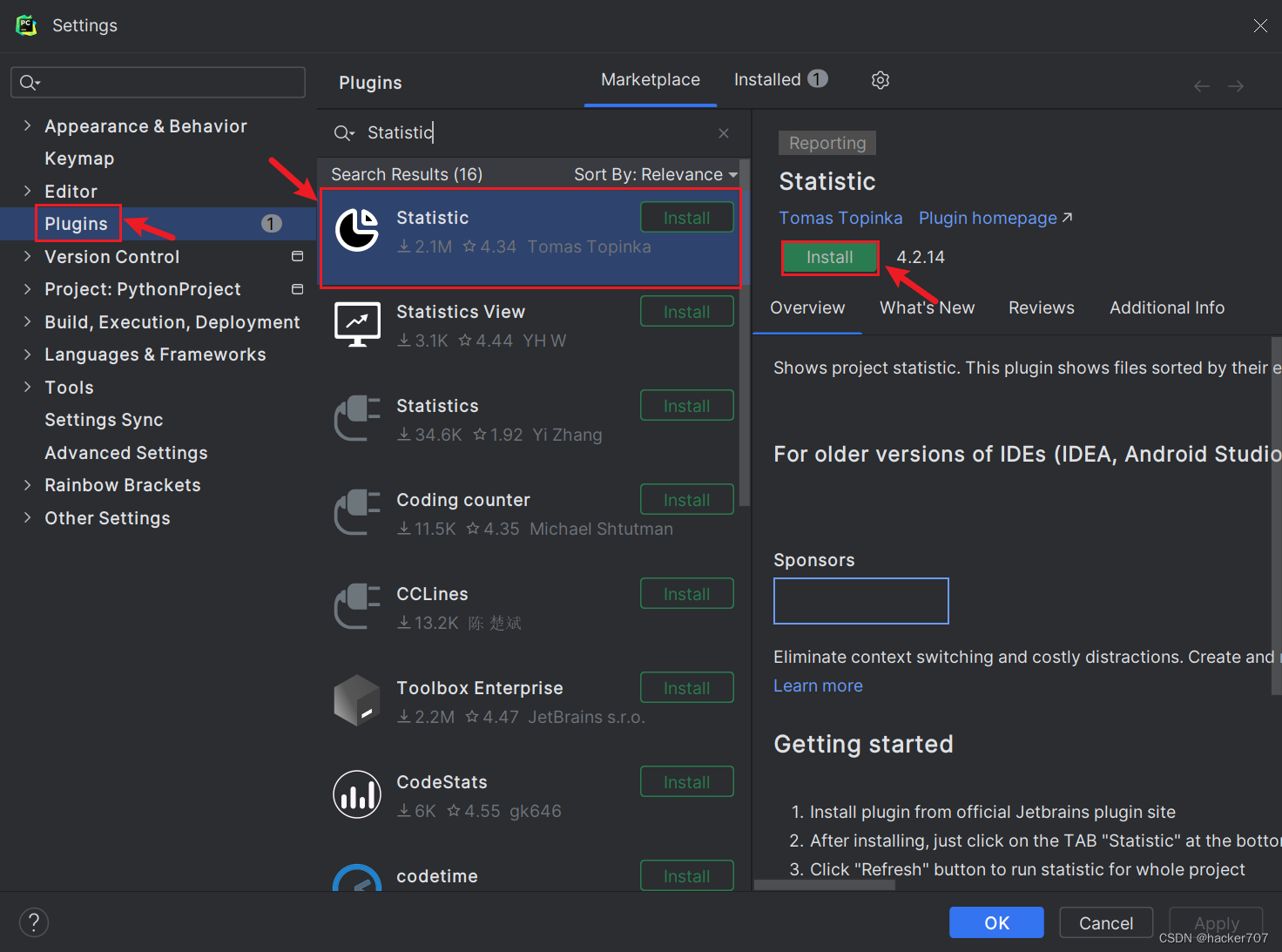The width and height of the screenshot is (1282, 952).
Task: Open the help question mark button
Action: [x=34, y=922]
